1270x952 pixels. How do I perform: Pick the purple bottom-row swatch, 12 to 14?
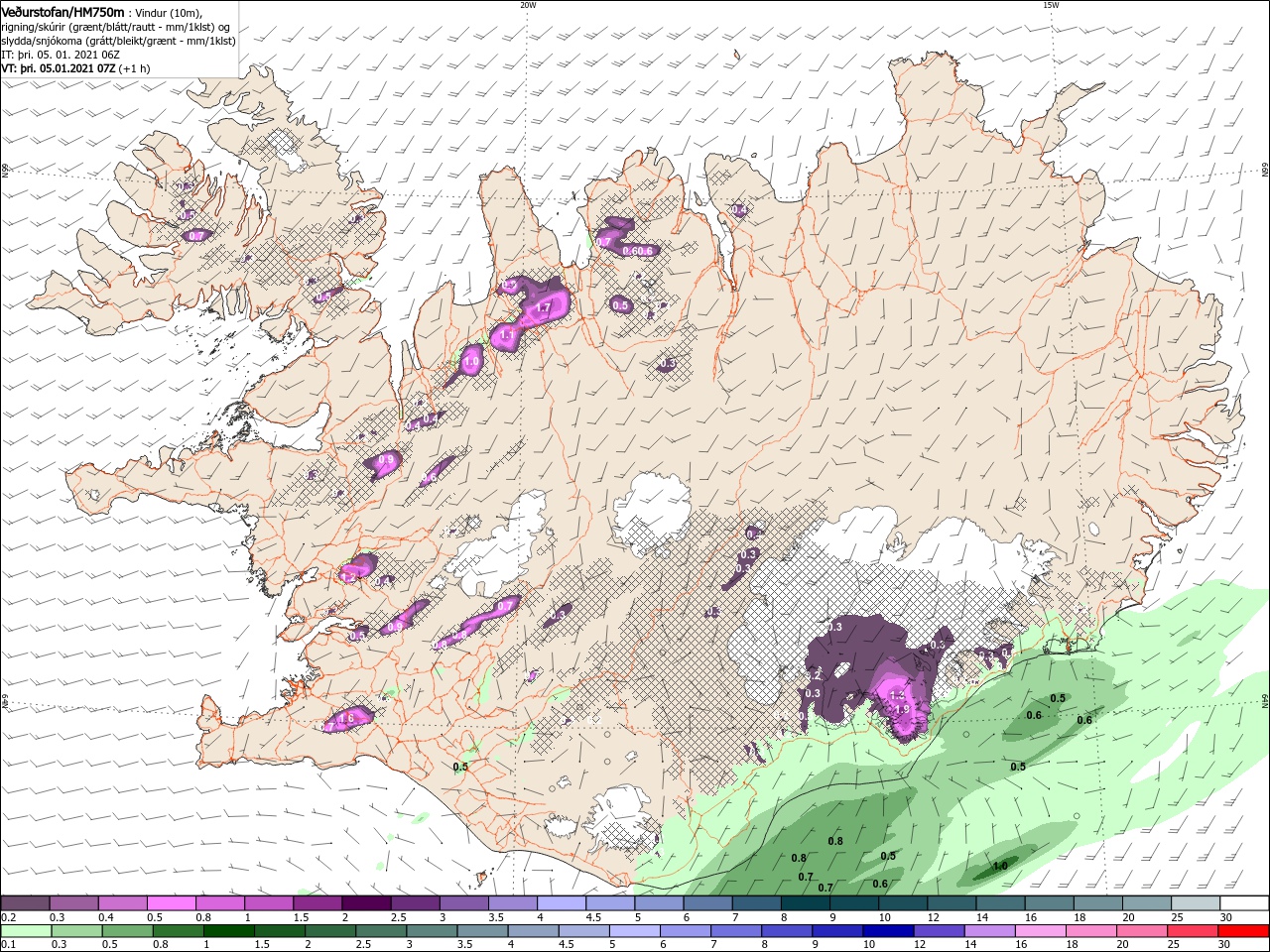click(938, 931)
